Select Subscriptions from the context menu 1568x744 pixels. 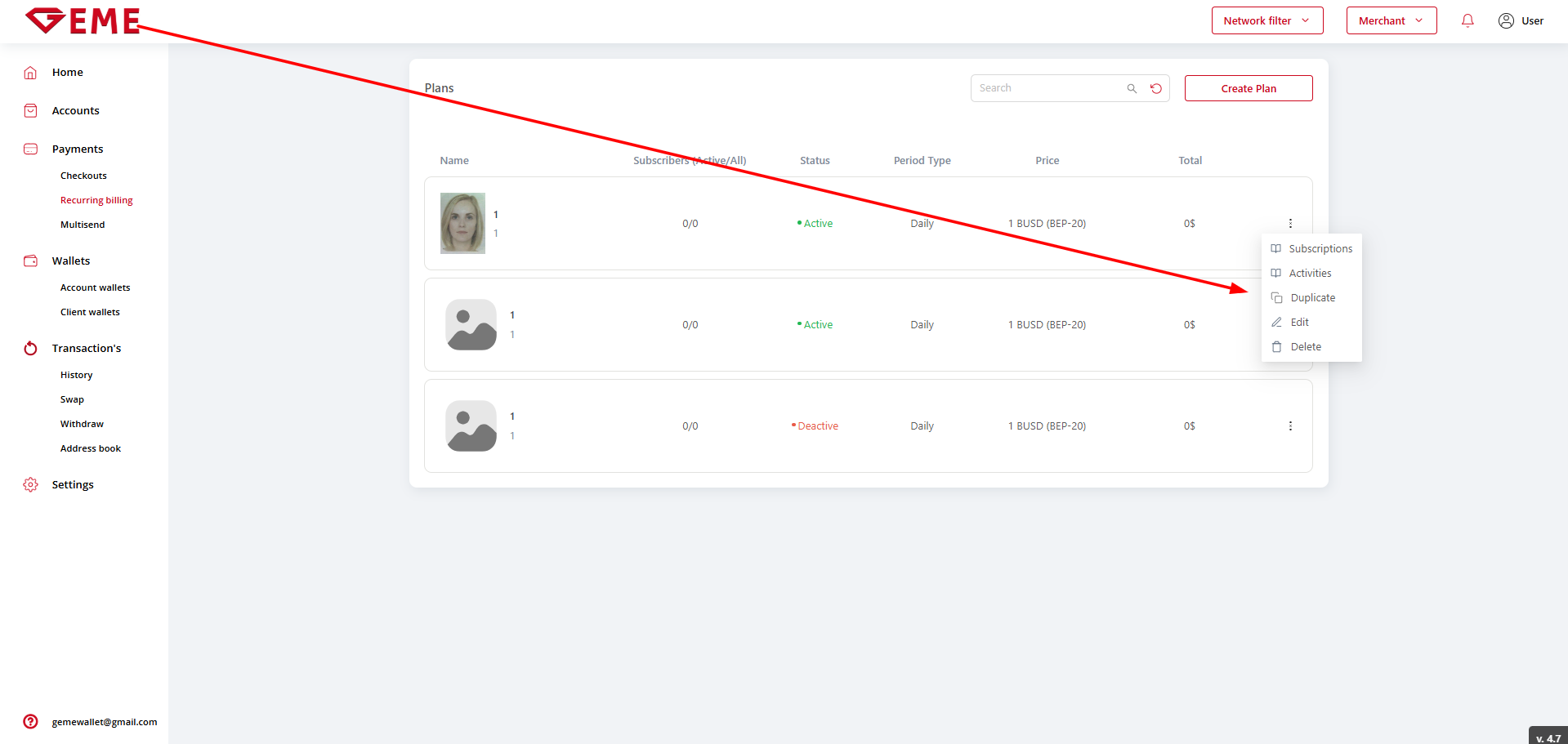(1320, 249)
